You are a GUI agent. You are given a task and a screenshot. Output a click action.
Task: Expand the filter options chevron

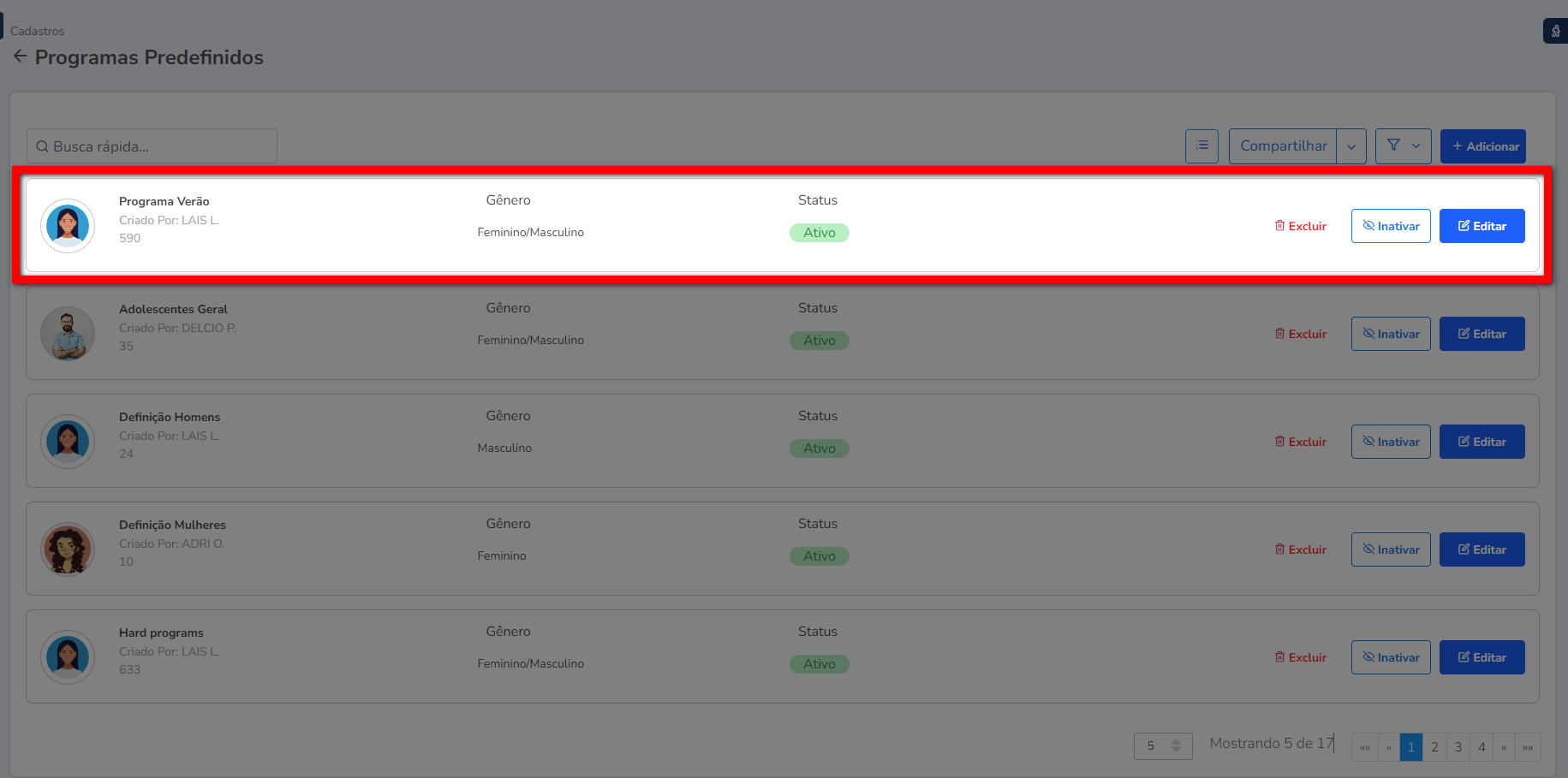tap(1416, 146)
